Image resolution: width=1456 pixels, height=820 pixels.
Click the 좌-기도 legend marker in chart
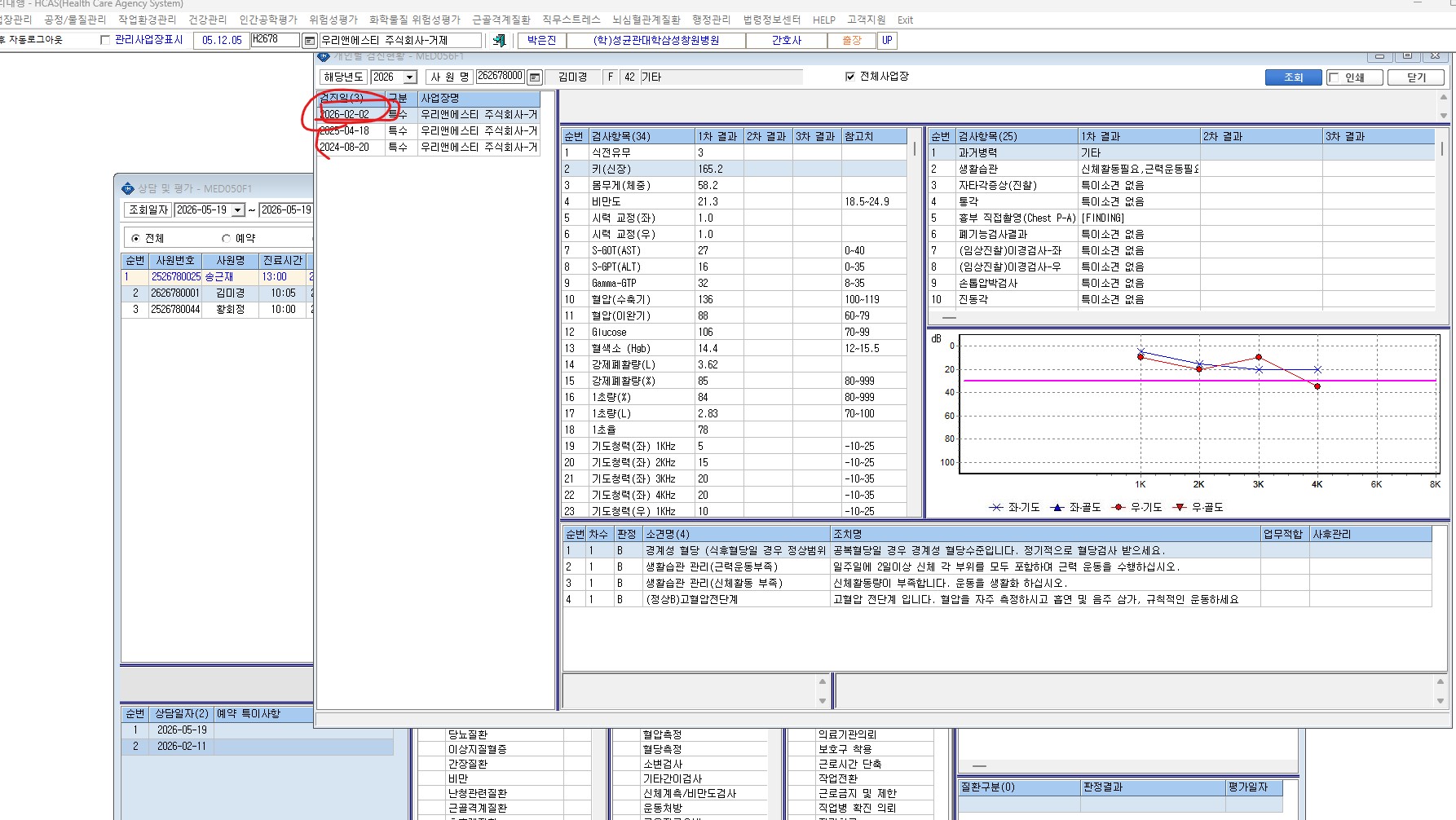tap(996, 507)
